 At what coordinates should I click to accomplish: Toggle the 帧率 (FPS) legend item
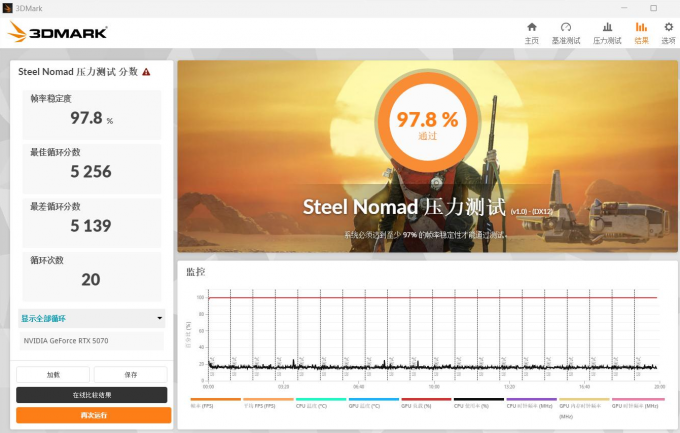click(215, 403)
